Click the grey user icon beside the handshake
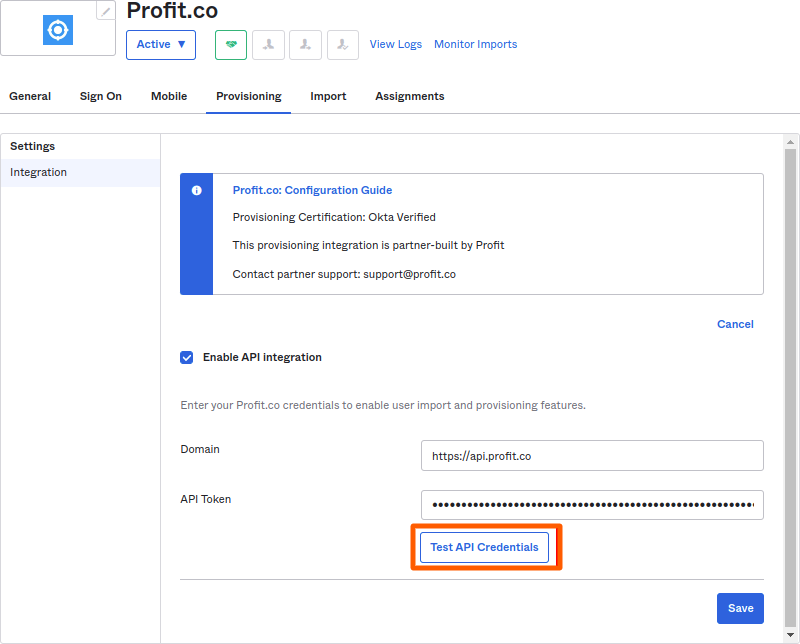 point(268,45)
